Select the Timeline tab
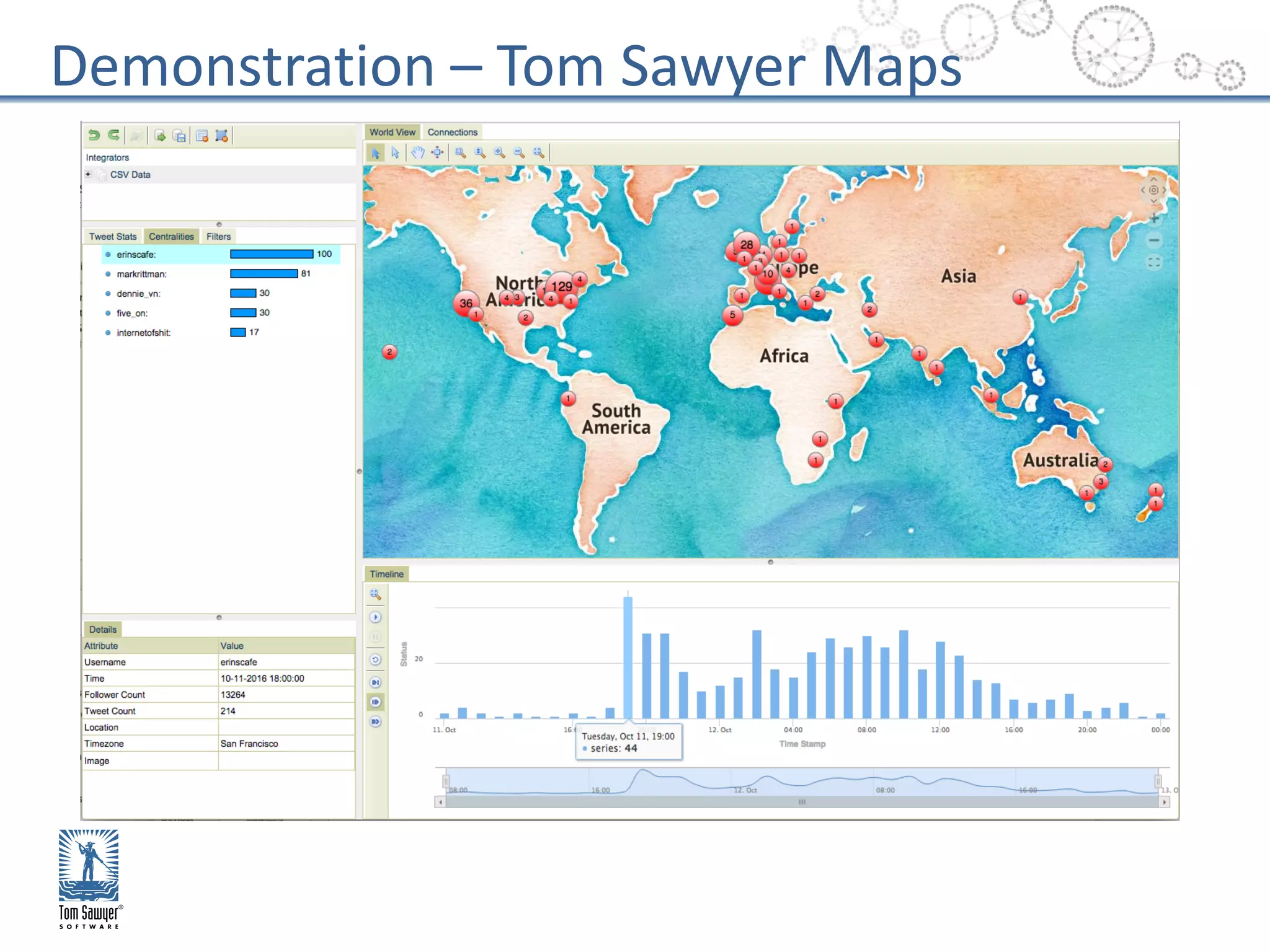The height and width of the screenshot is (952, 1270). [x=386, y=574]
